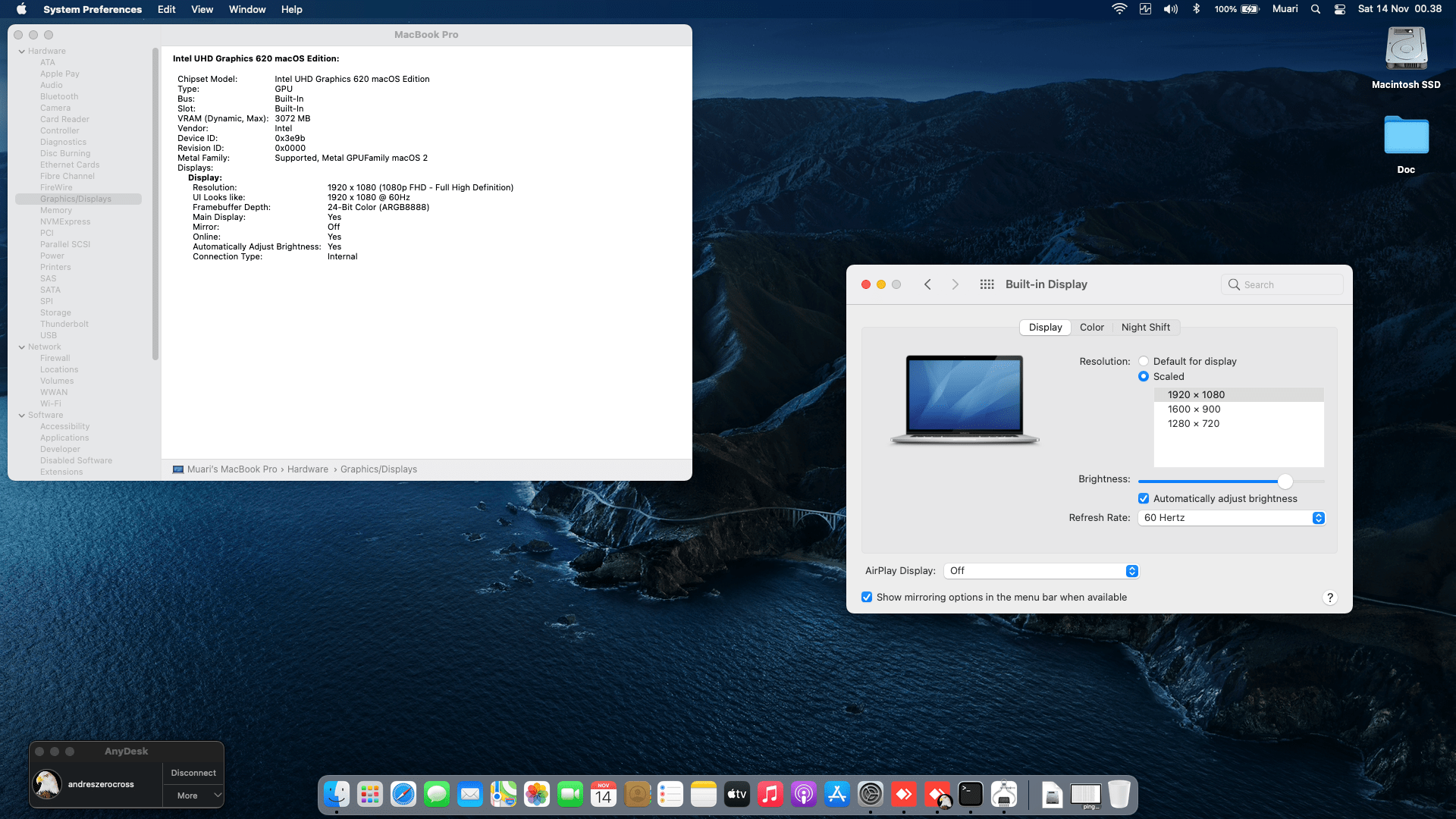Open the AirPlay Display Off dropdown
The height and width of the screenshot is (819, 1456).
click(1040, 570)
